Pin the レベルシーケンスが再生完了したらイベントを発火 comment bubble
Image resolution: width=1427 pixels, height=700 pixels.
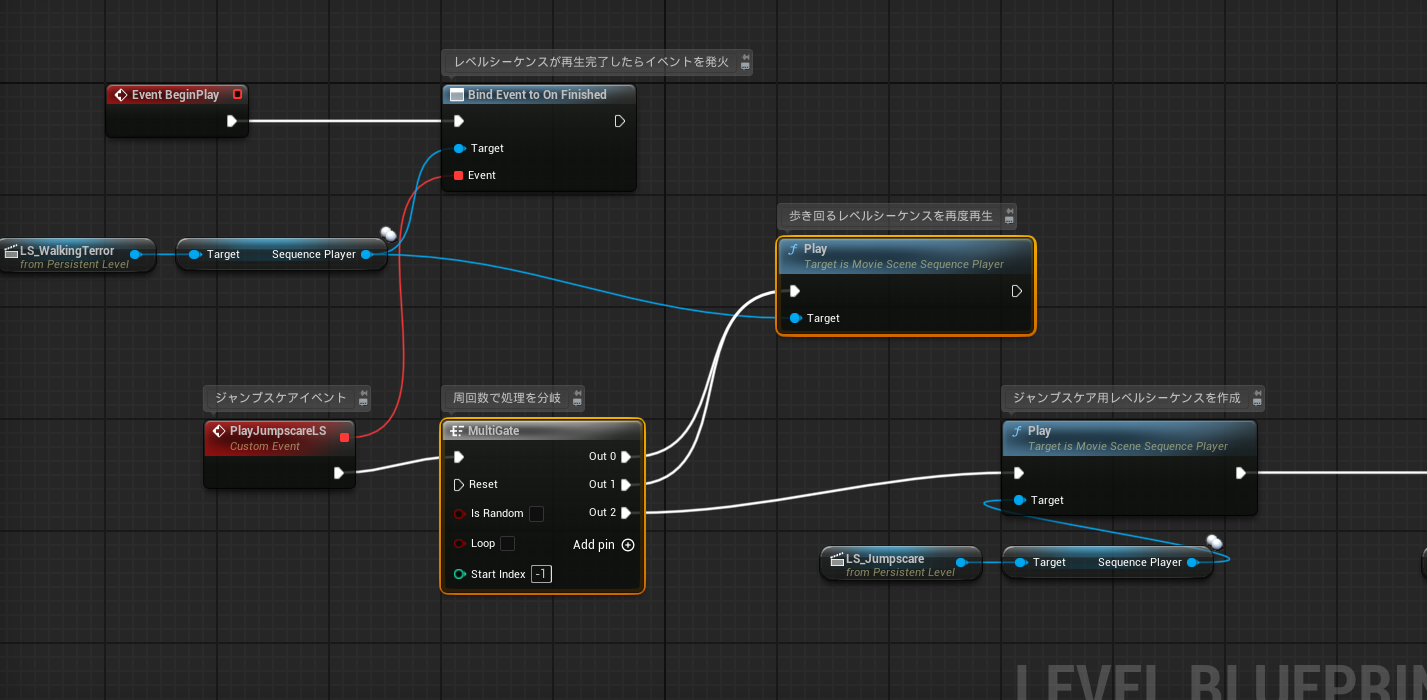click(745, 57)
